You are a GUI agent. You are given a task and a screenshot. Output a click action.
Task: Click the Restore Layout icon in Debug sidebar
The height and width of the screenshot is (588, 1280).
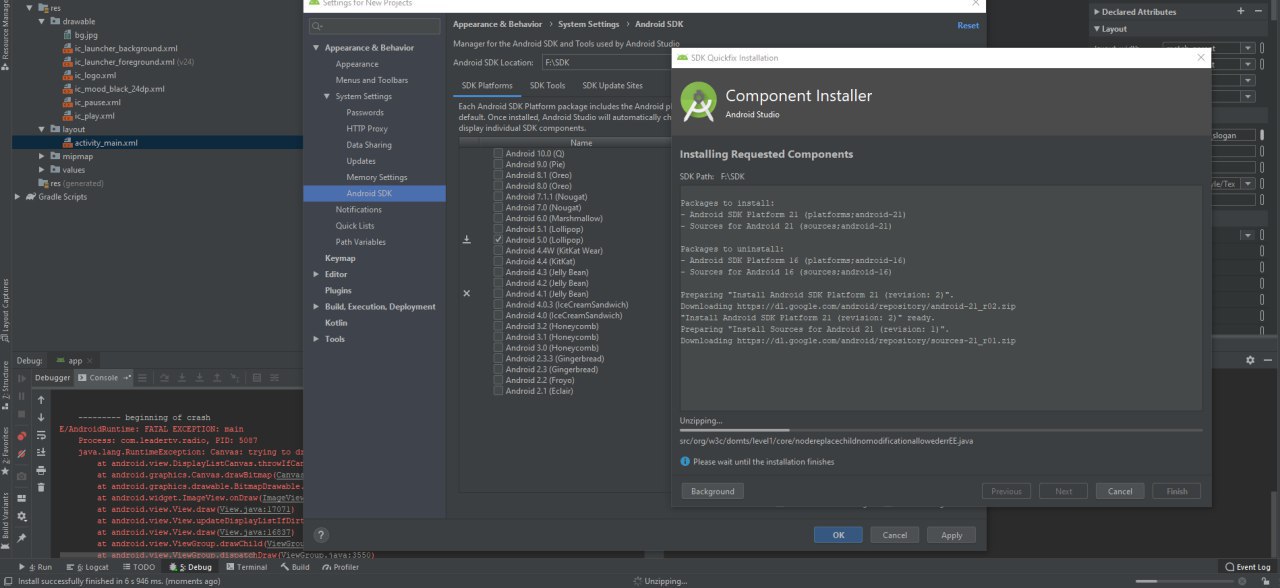click(x=21, y=498)
